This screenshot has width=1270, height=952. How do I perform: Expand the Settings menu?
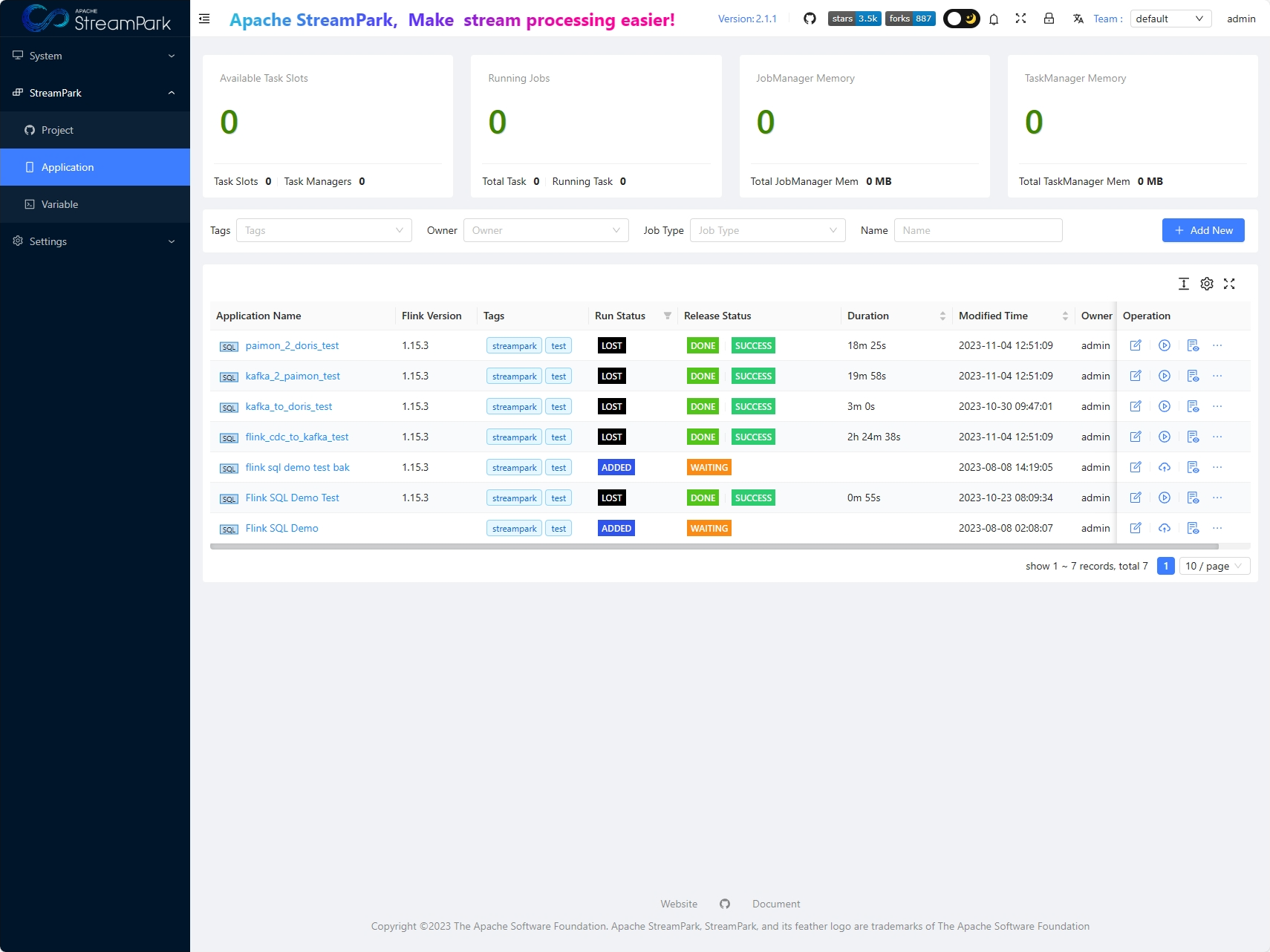click(95, 241)
